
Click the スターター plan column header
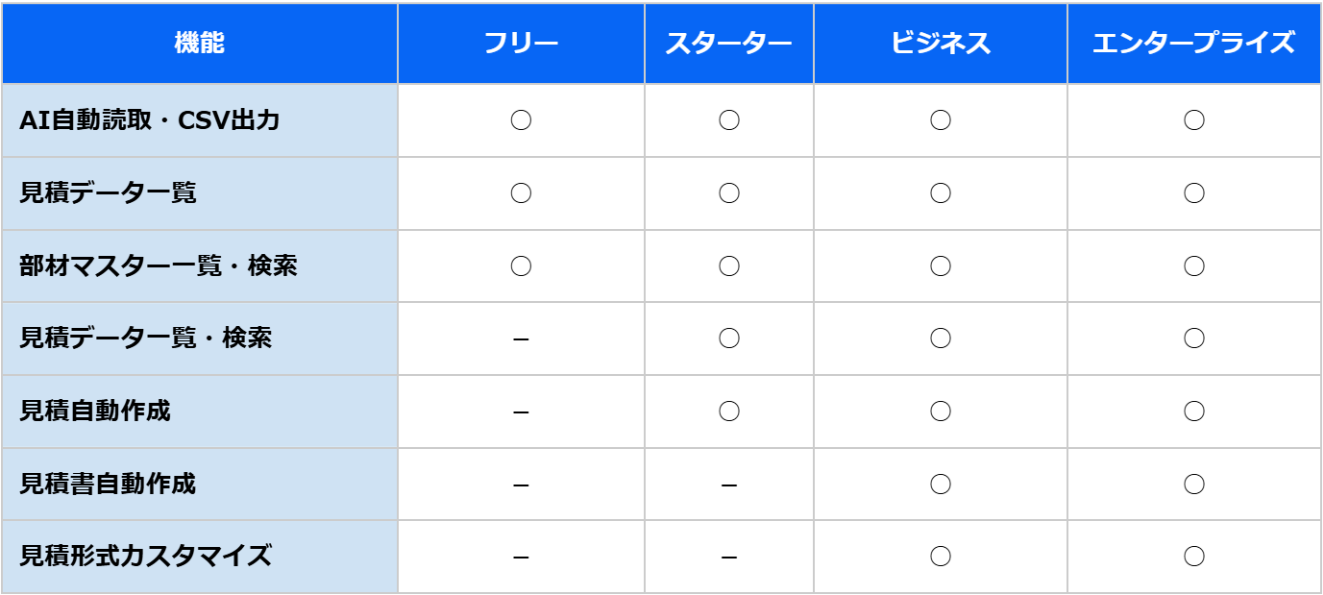[x=728, y=43]
